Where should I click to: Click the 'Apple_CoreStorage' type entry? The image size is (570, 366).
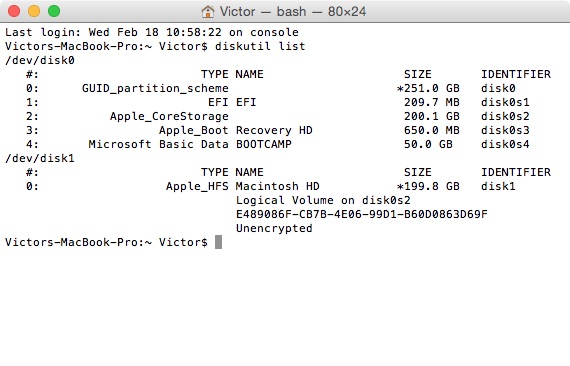(x=169, y=116)
